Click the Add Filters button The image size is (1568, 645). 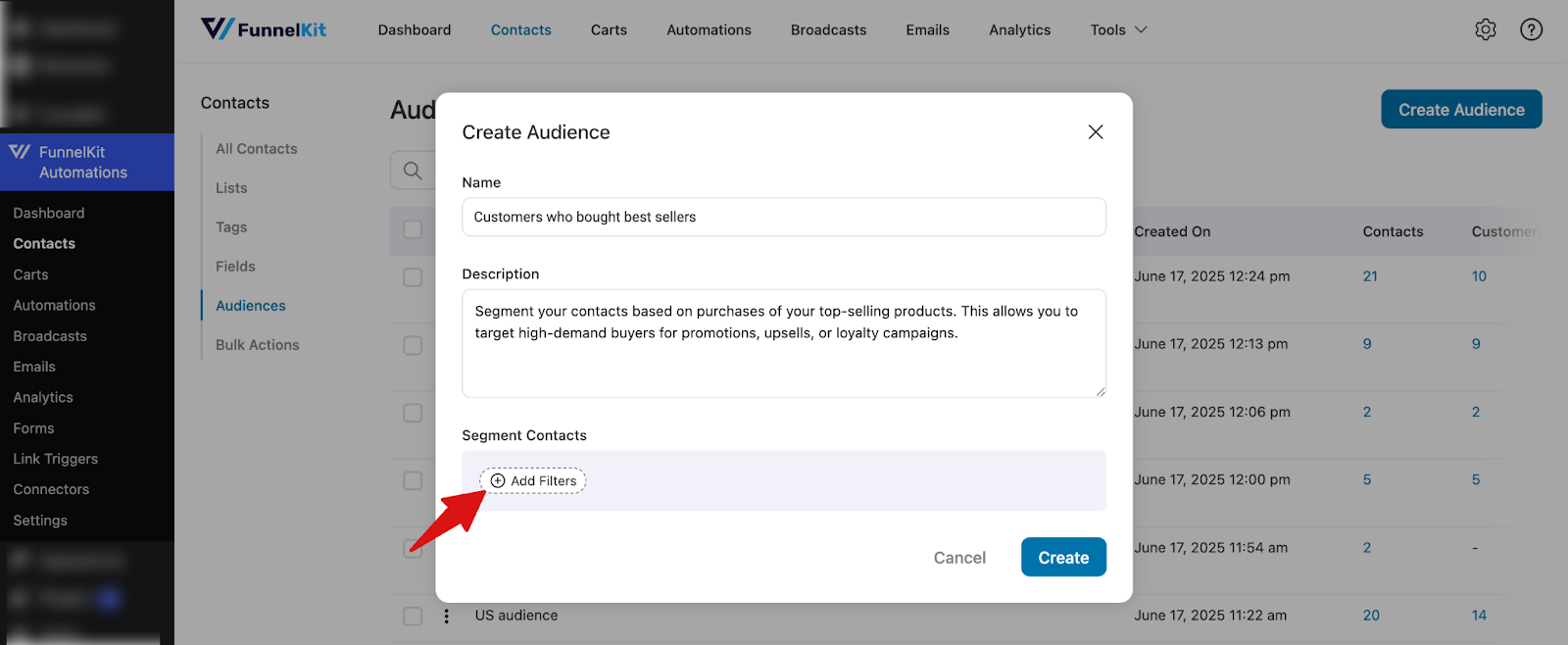(532, 480)
